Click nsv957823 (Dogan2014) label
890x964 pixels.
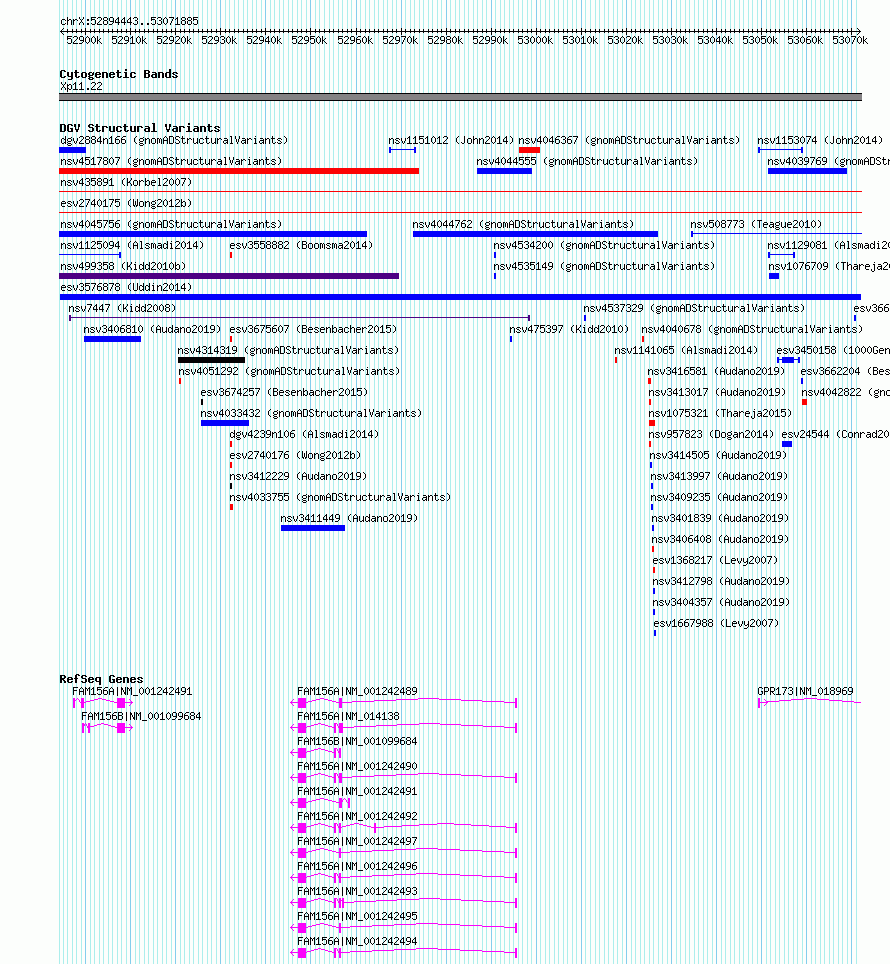[x=711, y=435]
